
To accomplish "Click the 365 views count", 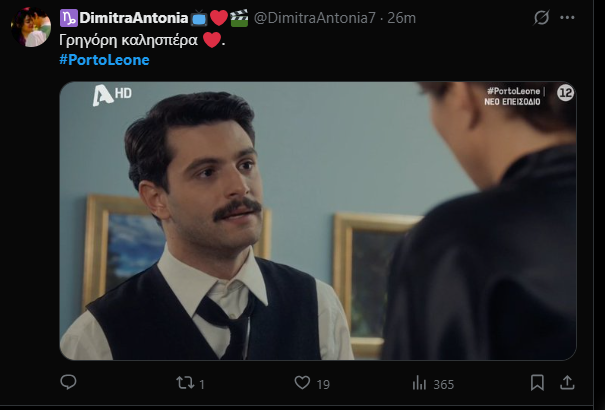I will 443,384.
